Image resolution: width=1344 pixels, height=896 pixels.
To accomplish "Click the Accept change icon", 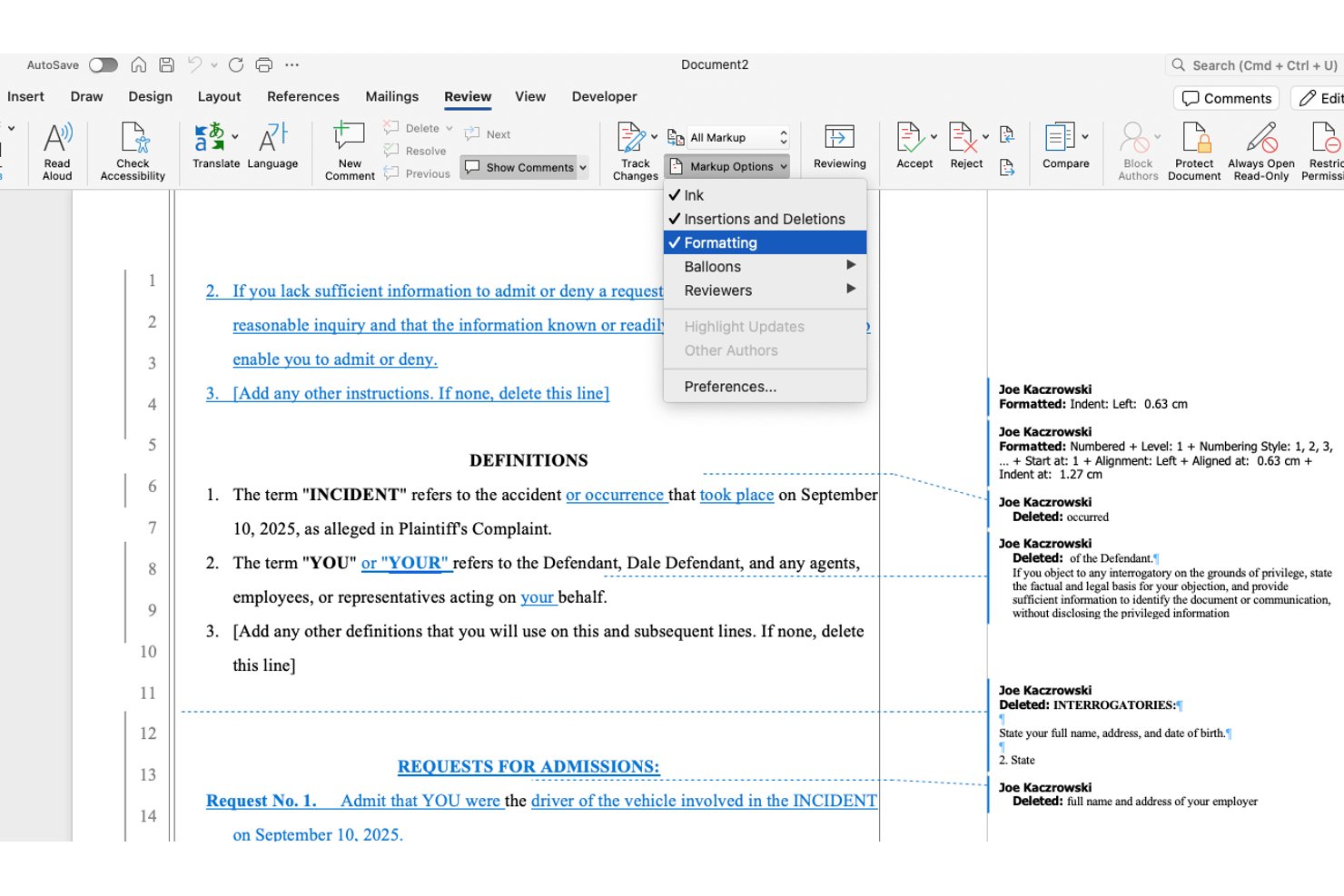I will [x=909, y=137].
